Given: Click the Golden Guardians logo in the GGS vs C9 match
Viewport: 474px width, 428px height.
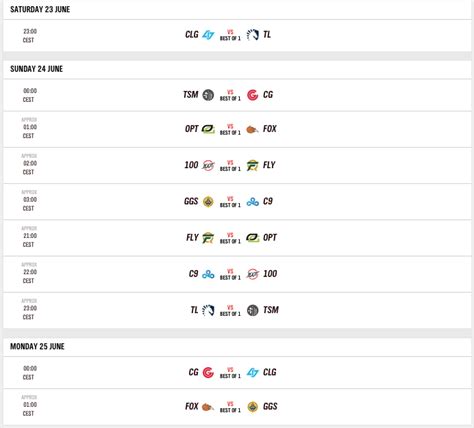Looking at the screenshot, I should tap(208, 202).
